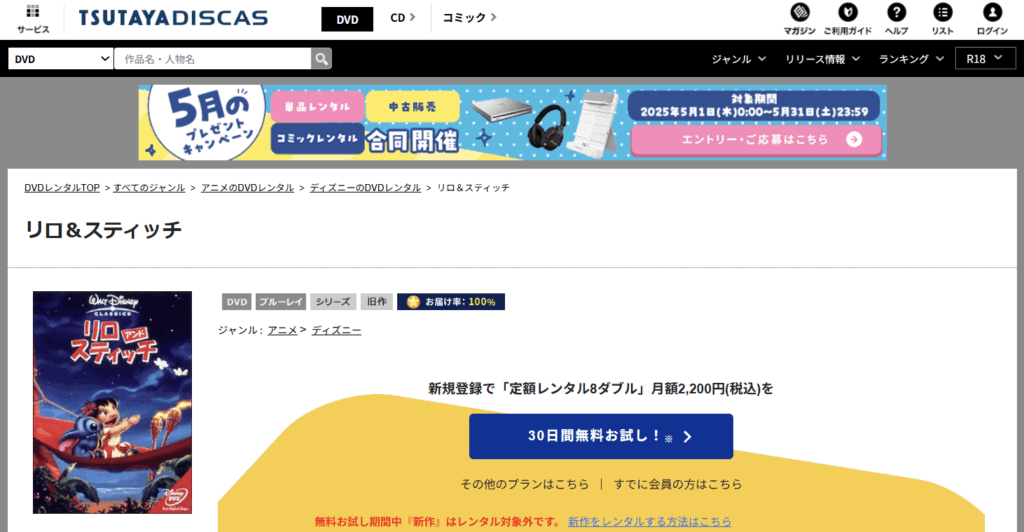
Task: Open アニメのDVDレンタル breadcrumb link
Action: pos(248,188)
